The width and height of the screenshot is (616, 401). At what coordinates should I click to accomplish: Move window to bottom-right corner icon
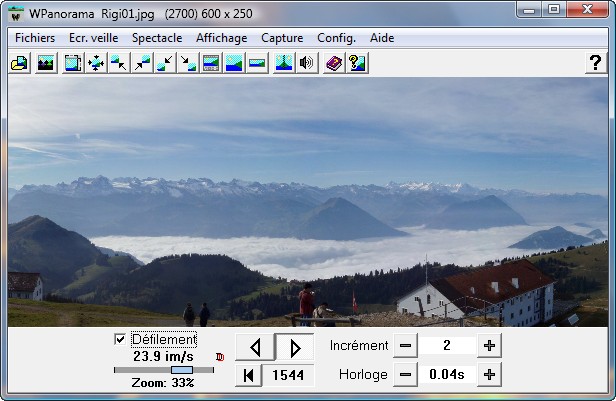188,63
